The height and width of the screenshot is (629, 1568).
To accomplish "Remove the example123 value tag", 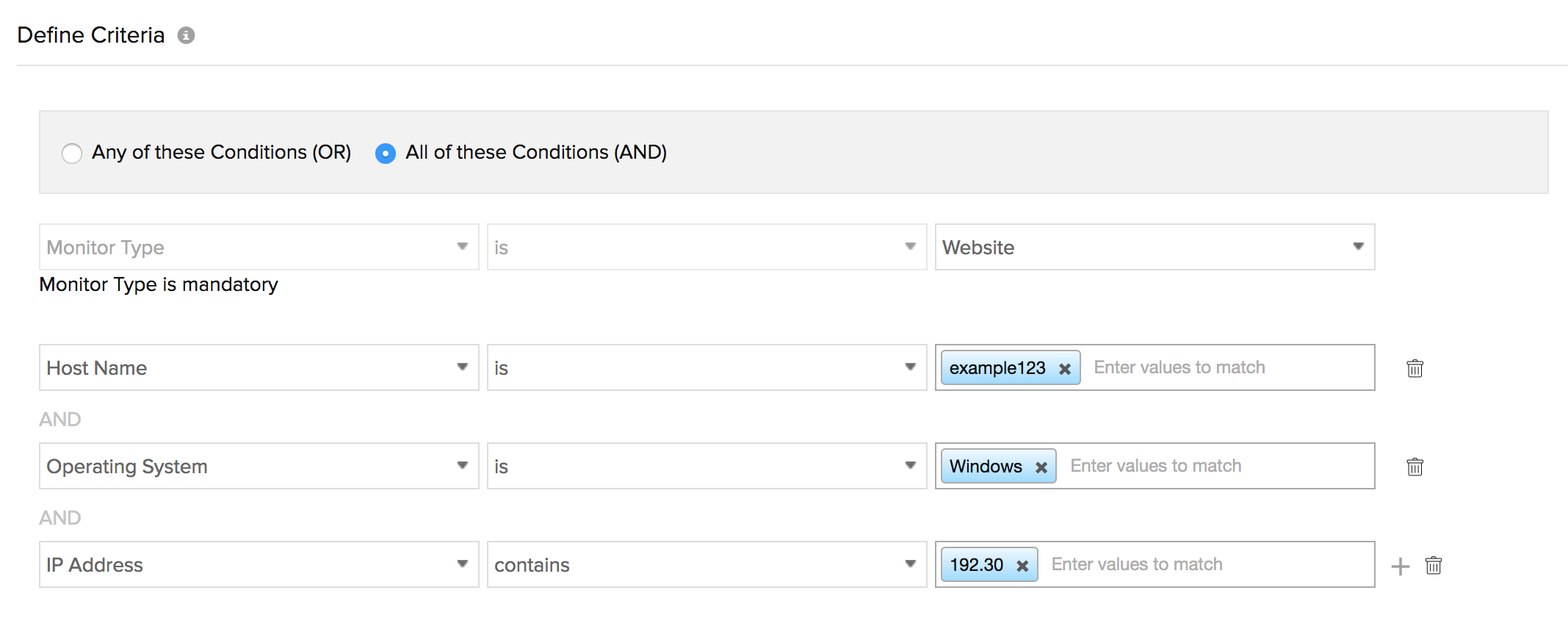I will (x=1064, y=369).
